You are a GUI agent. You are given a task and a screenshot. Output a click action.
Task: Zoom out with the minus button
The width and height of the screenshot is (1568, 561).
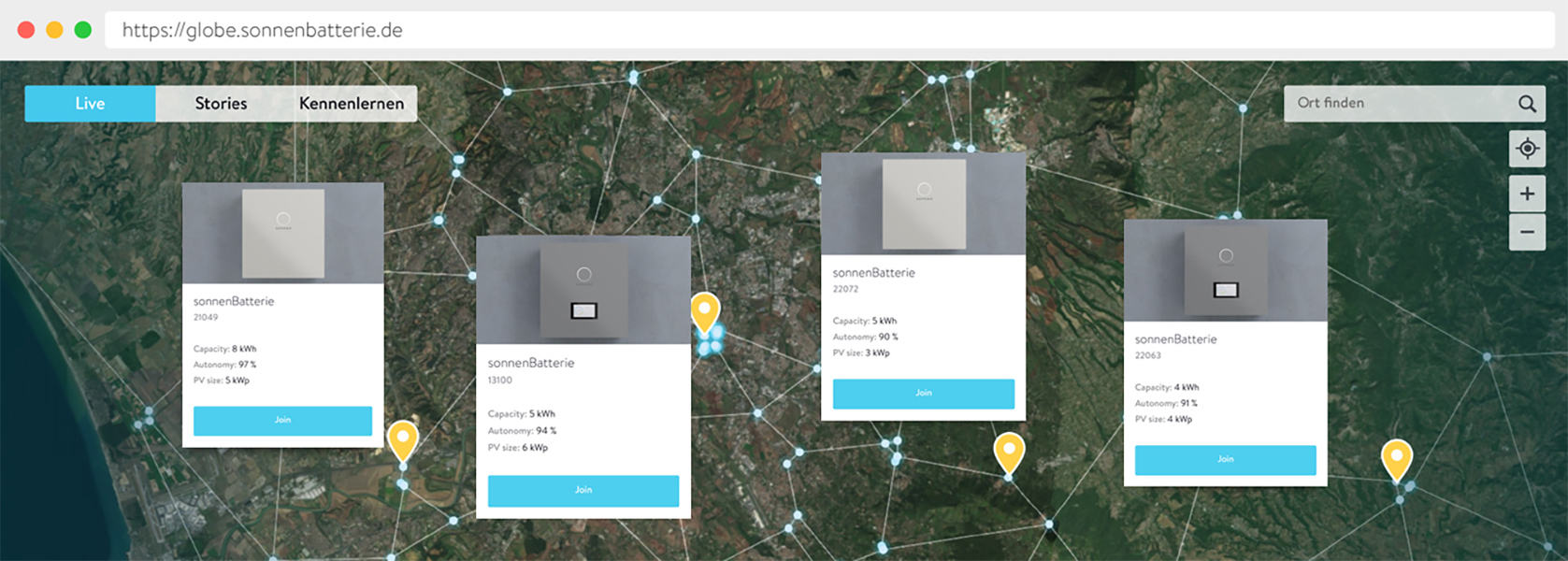pos(1527,232)
